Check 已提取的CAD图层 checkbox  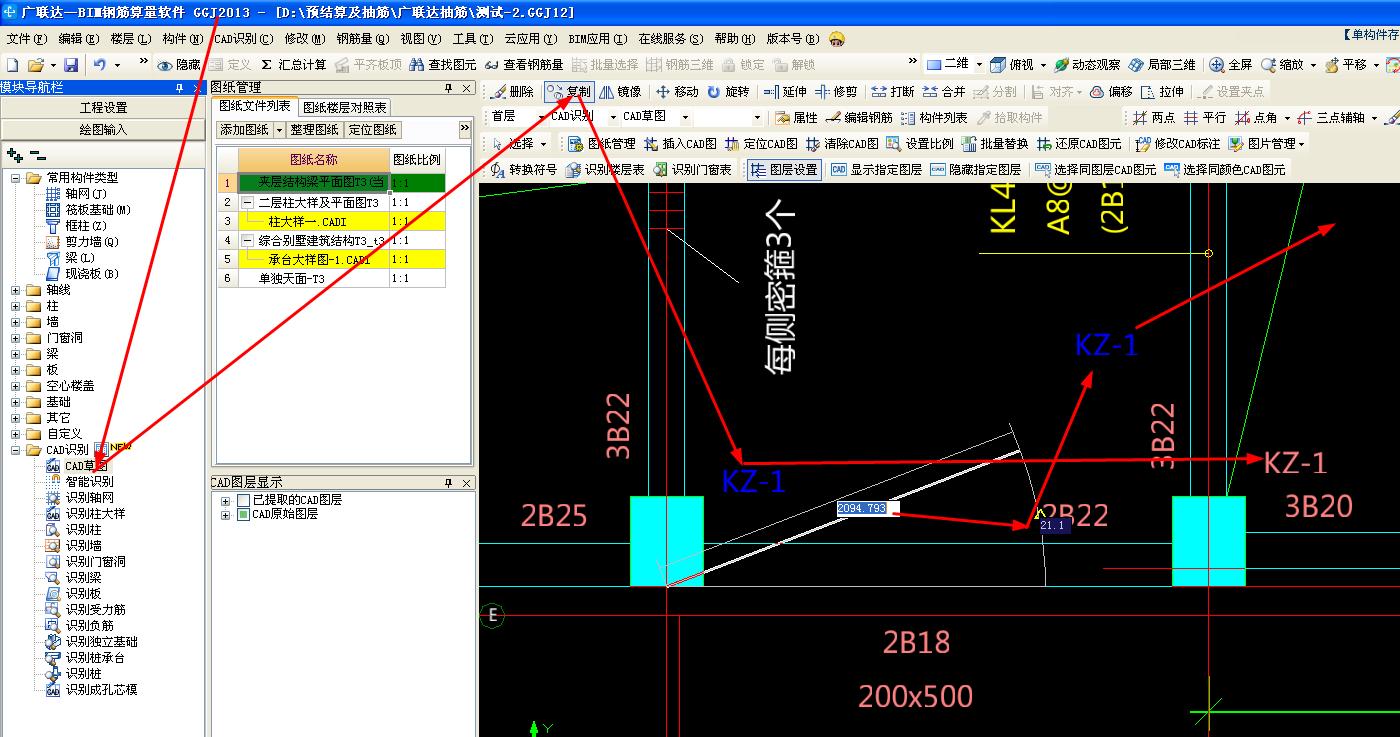point(243,499)
